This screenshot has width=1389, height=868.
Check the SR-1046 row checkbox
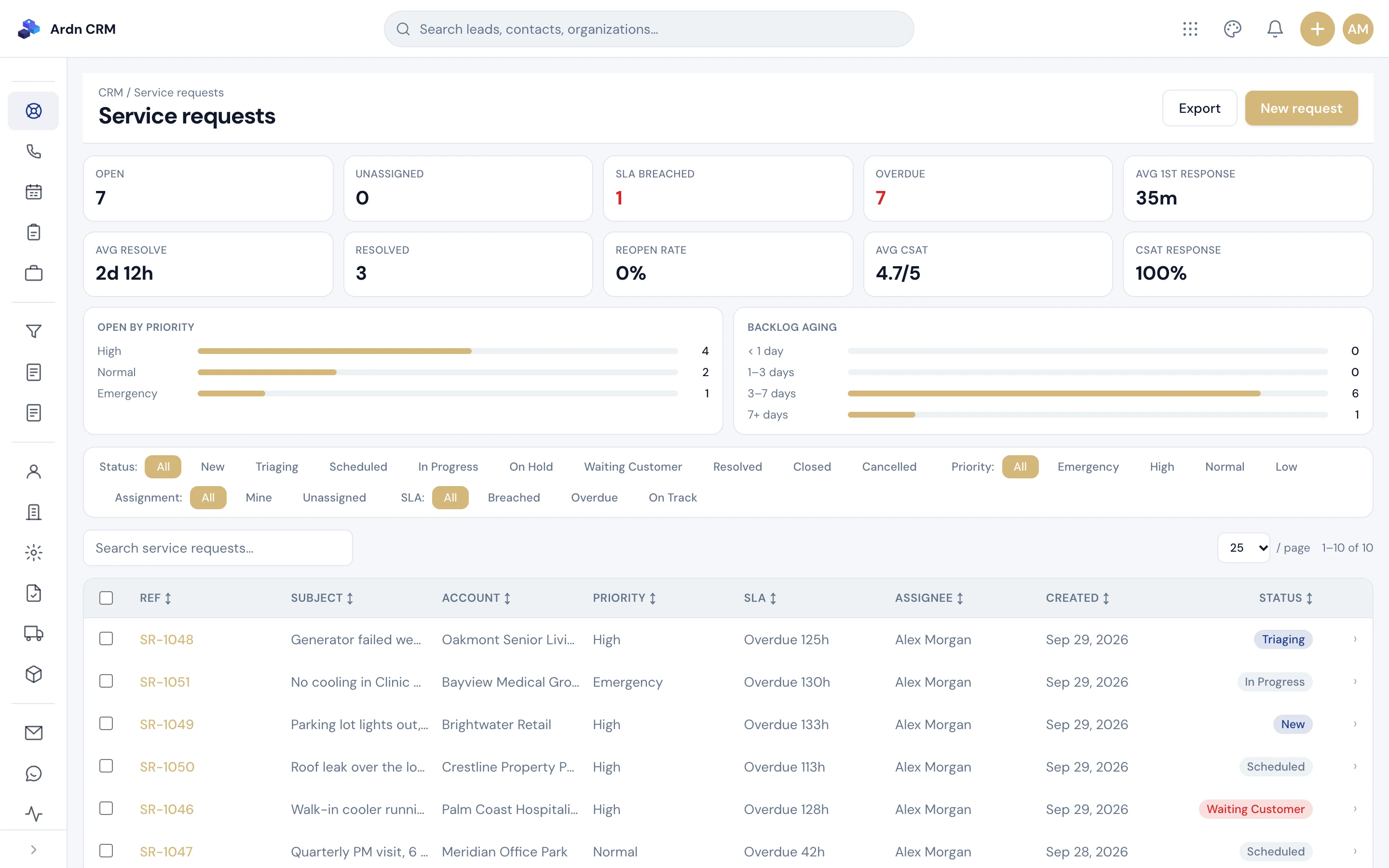(106, 808)
